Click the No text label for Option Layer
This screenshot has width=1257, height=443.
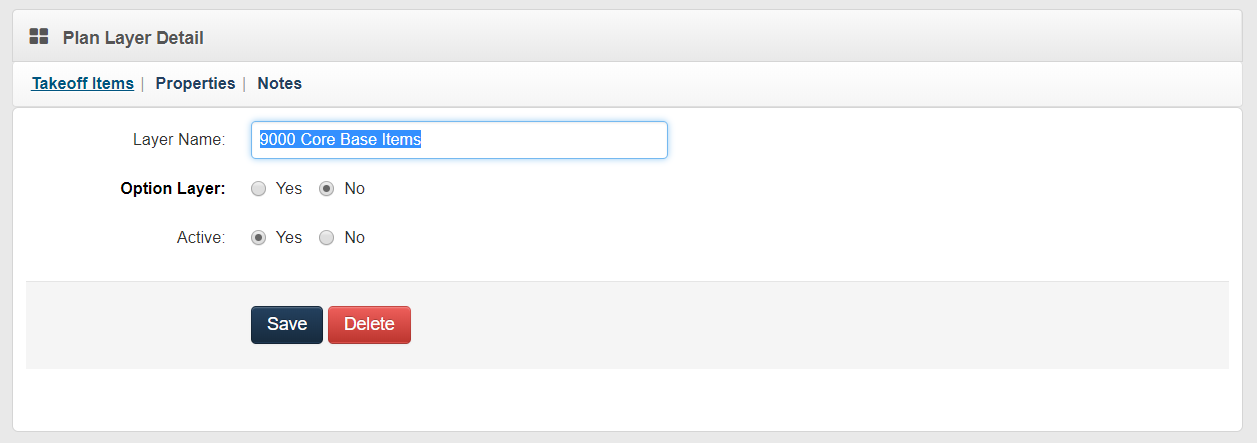click(x=354, y=189)
